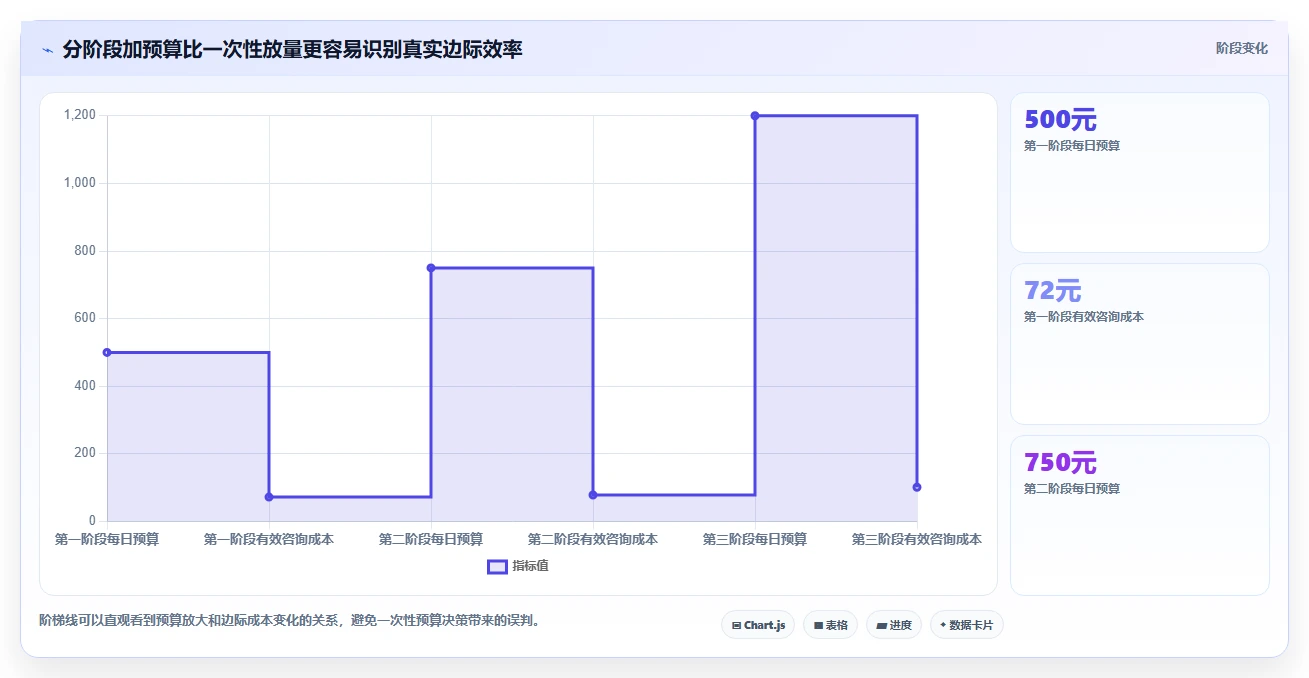The height and width of the screenshot is (678, 1309).
Task: Toggle the 指标值 legend item
Action: point(518,566)
